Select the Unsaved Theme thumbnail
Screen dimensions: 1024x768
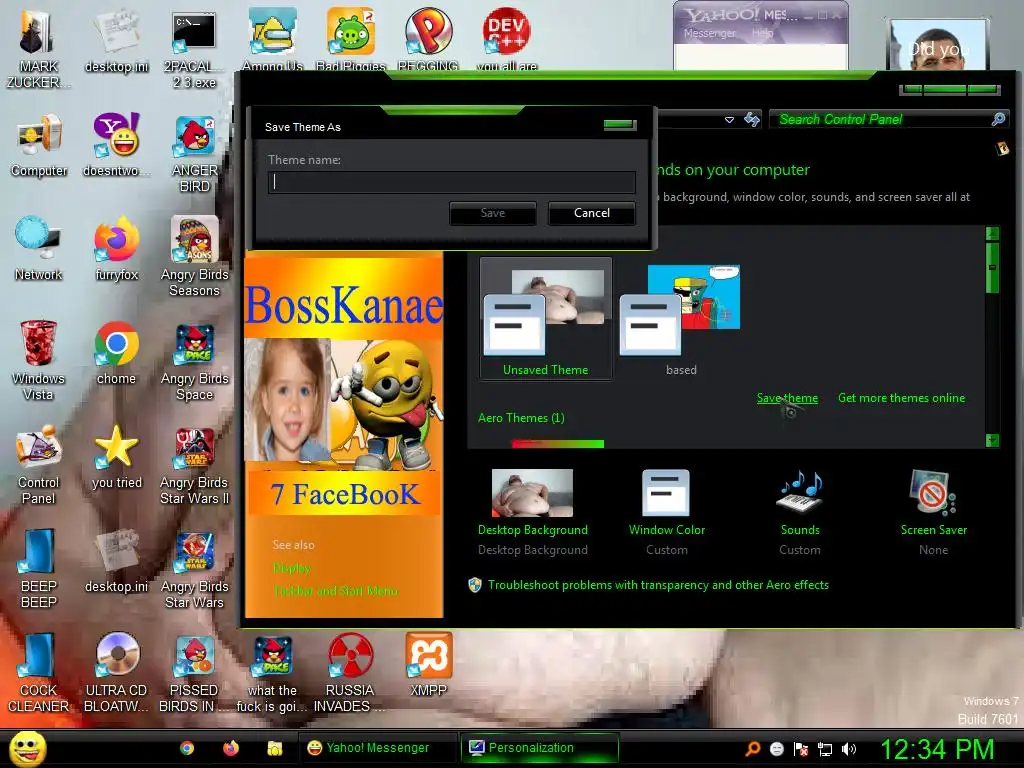pyautogui.click(x=545, y=318)
